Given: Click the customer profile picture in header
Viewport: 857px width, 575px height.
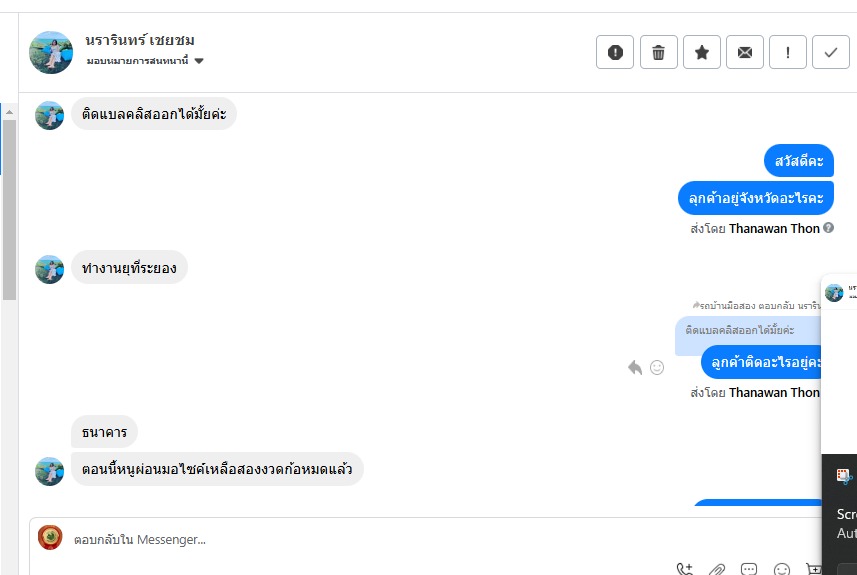Looking at the screenshot, I should click(x=51, y=52).
